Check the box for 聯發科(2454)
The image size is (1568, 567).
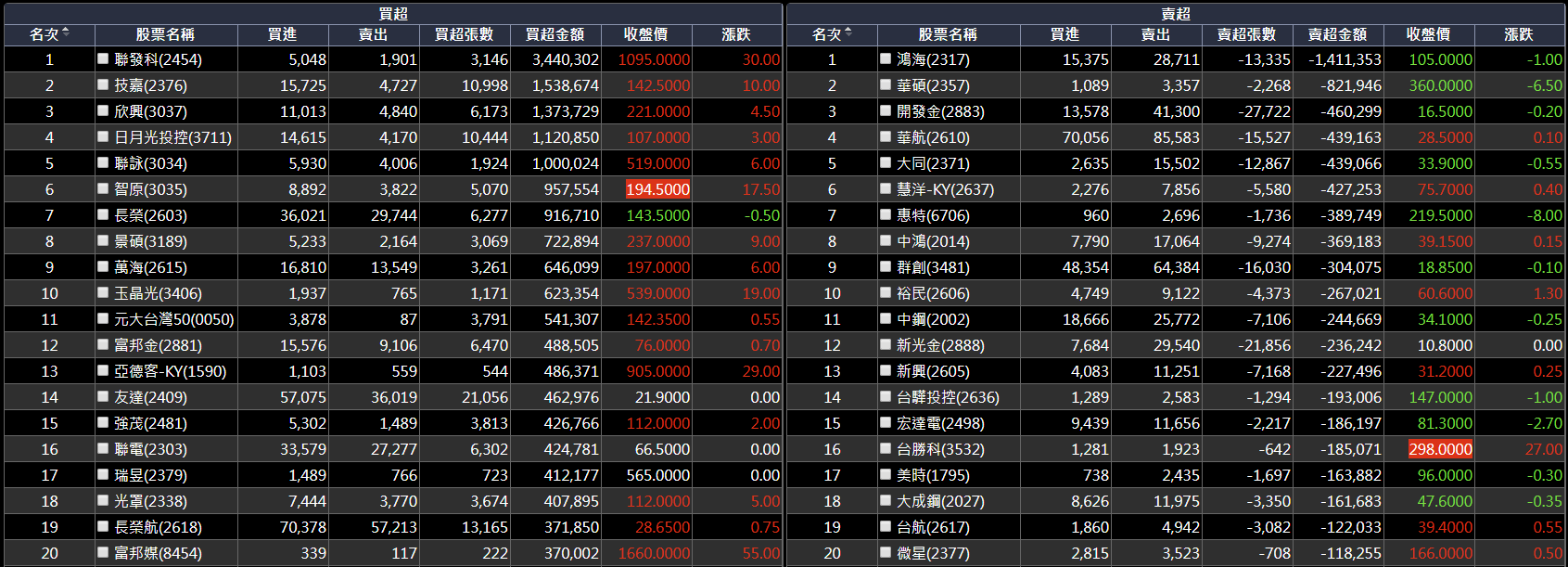[103, 58]
